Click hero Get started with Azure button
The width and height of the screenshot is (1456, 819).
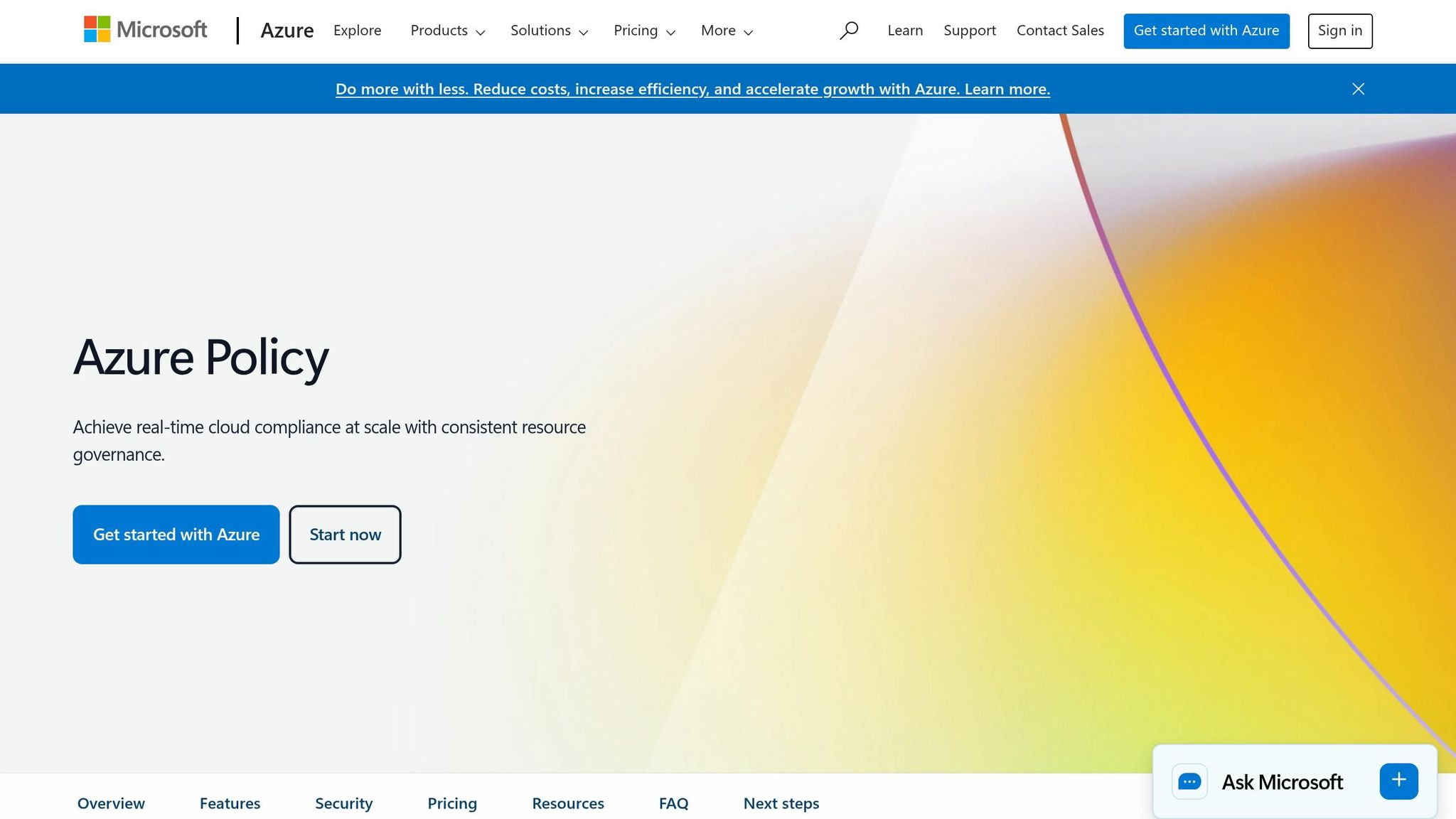176,535
